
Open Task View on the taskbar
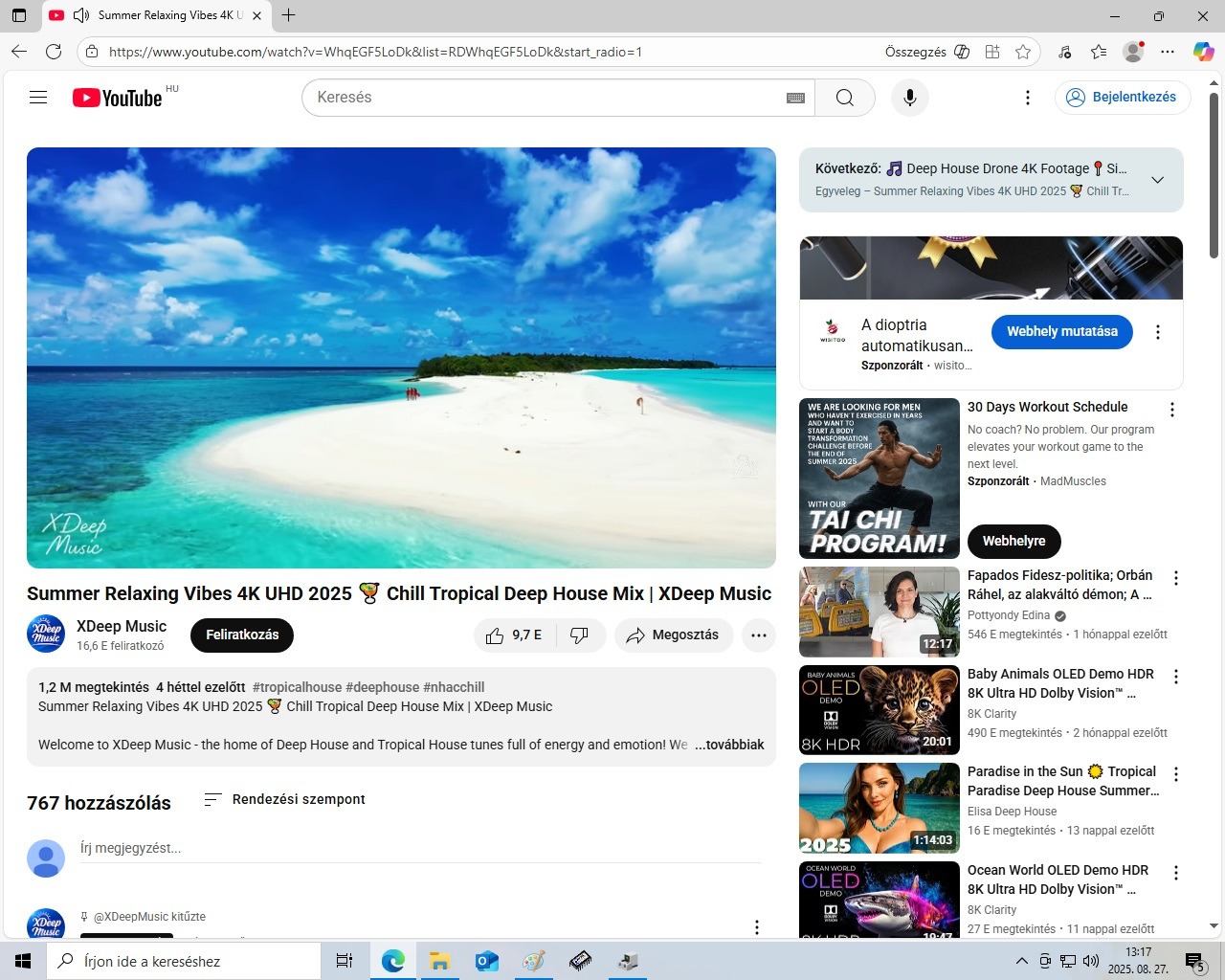345,961
